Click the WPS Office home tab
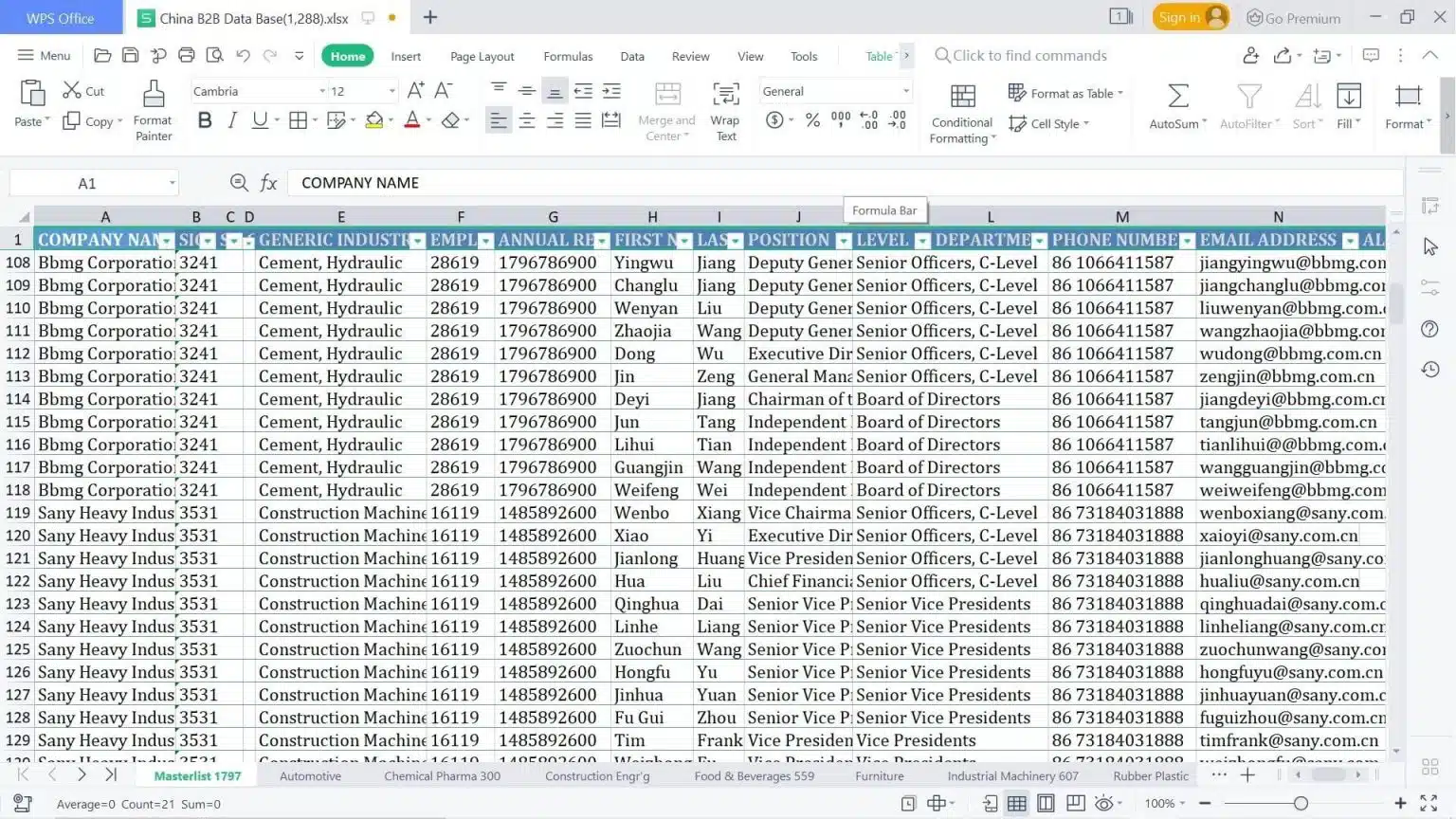Viewport: 1456px width, 819px height. click(x=61, y=17)
